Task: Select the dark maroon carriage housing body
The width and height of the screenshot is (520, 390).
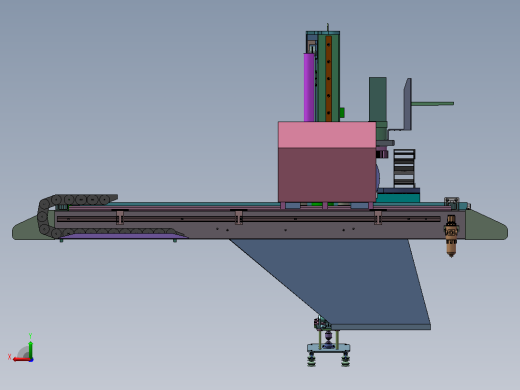Action: [x=327, y=175]
